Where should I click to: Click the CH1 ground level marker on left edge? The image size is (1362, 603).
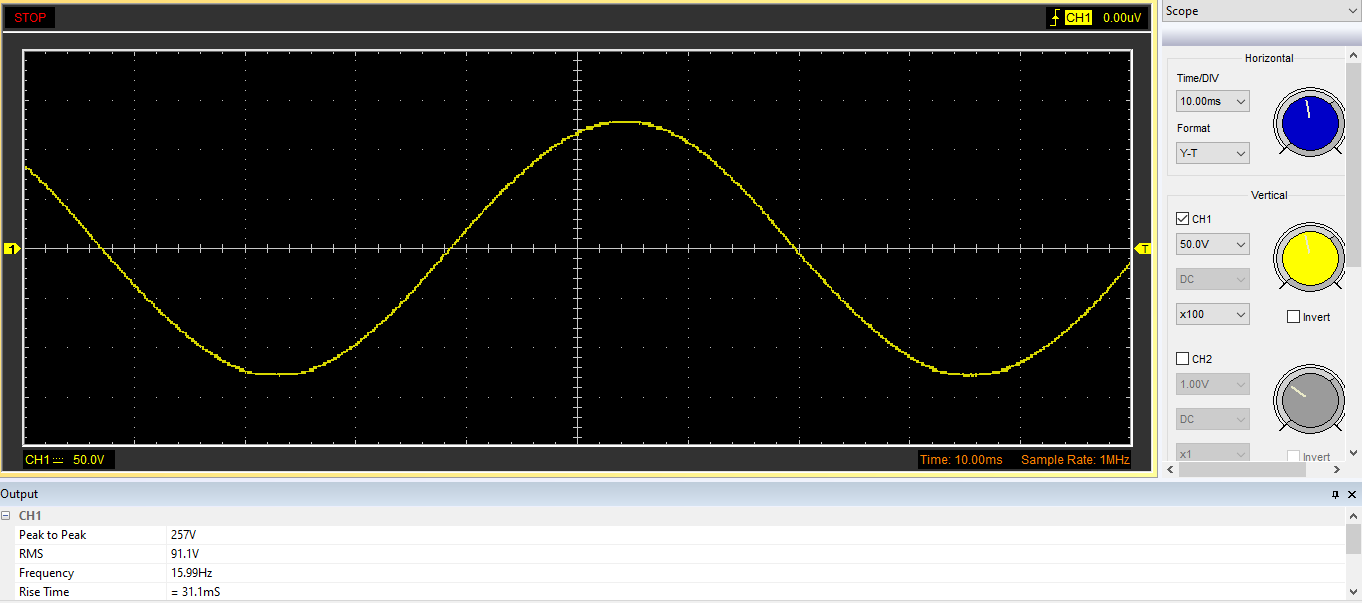coord(12,248)
